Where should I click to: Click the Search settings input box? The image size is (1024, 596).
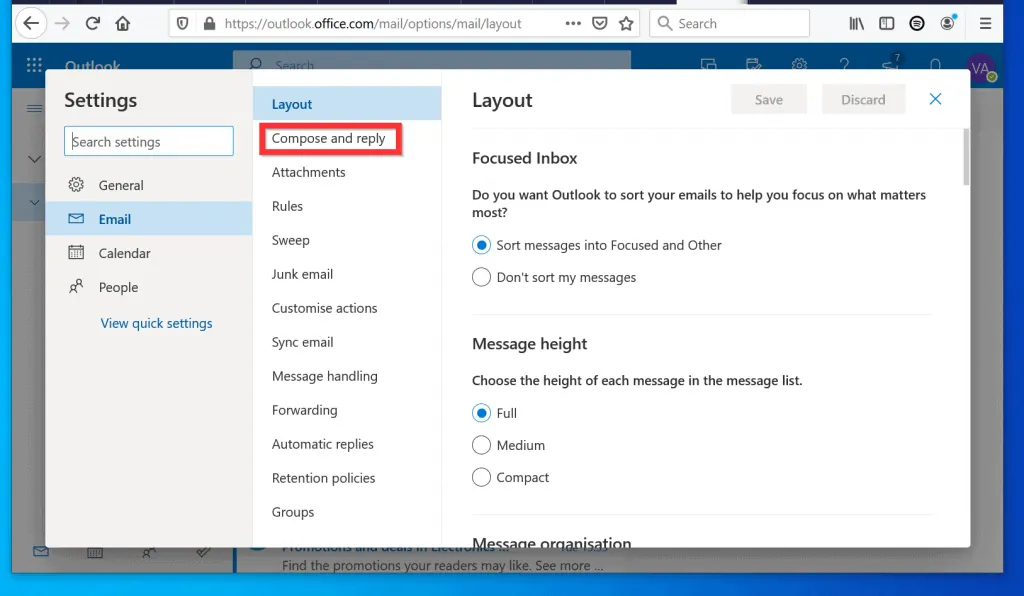pyautogui.click(x=148, y=141)
